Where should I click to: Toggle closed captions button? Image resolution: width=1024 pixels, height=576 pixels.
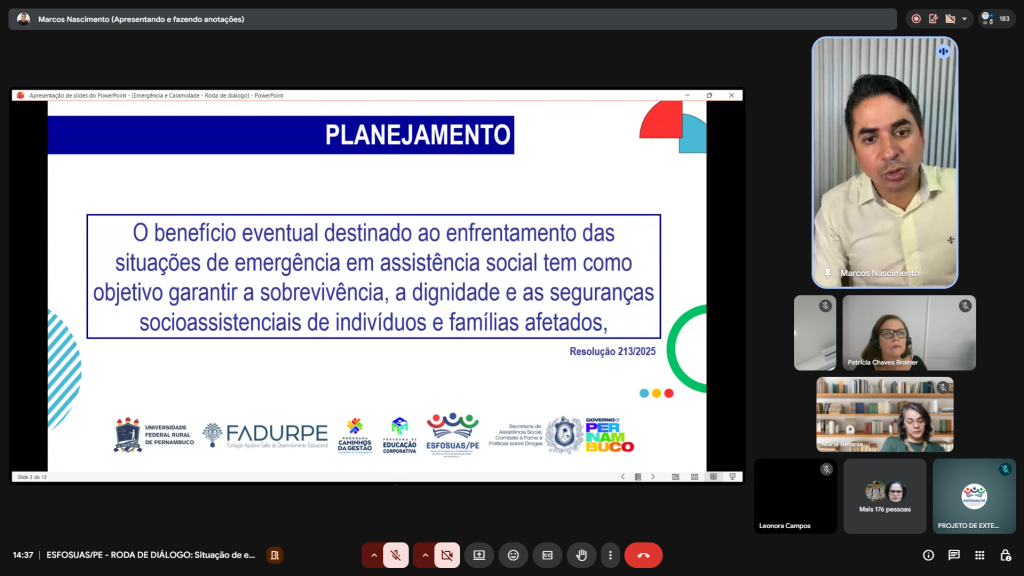pos(547,555)
